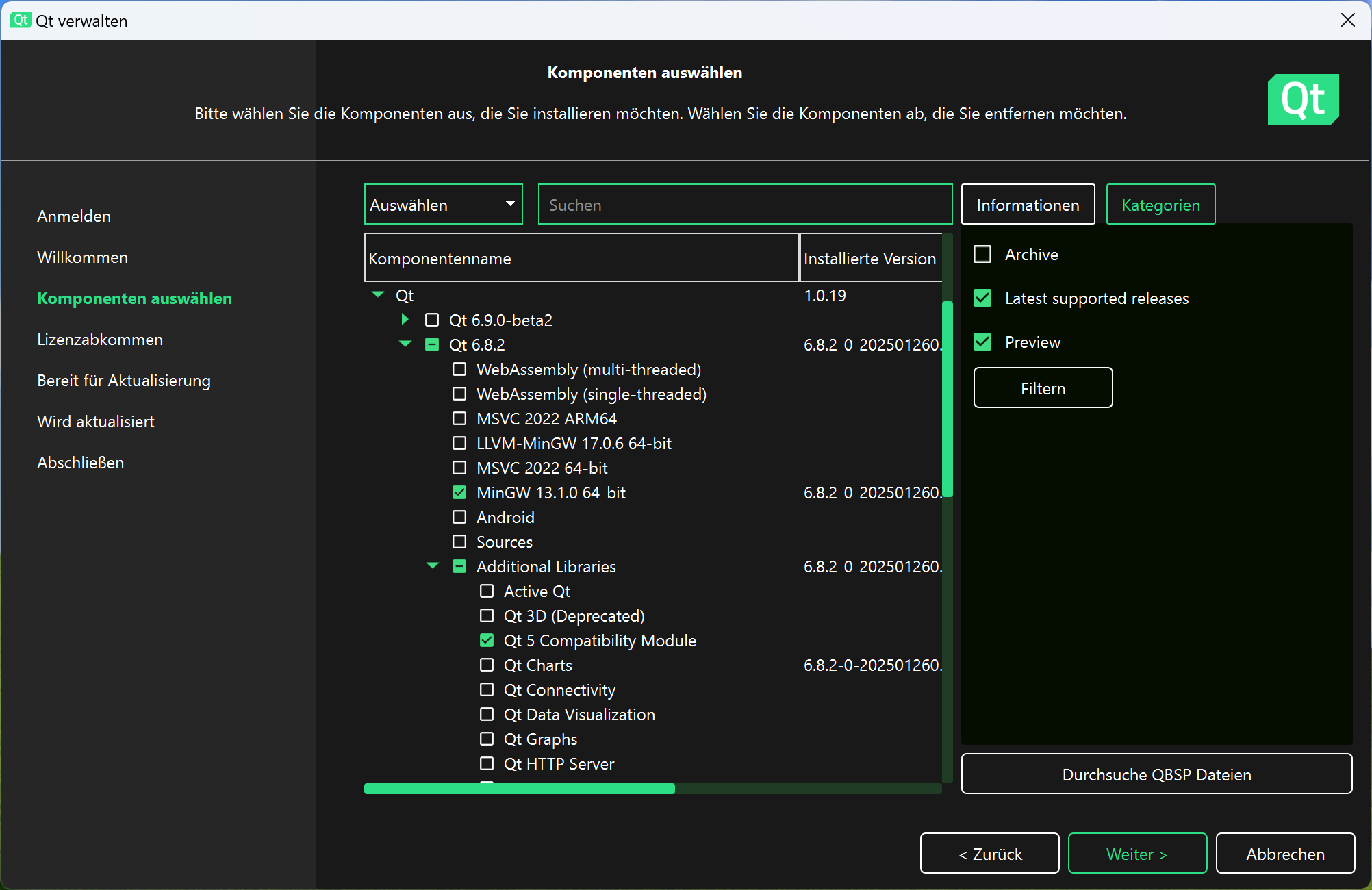This screenshot has height=890, width=1372.
Task: Go back with the Zurück button
Action: [x=989, y=854]
